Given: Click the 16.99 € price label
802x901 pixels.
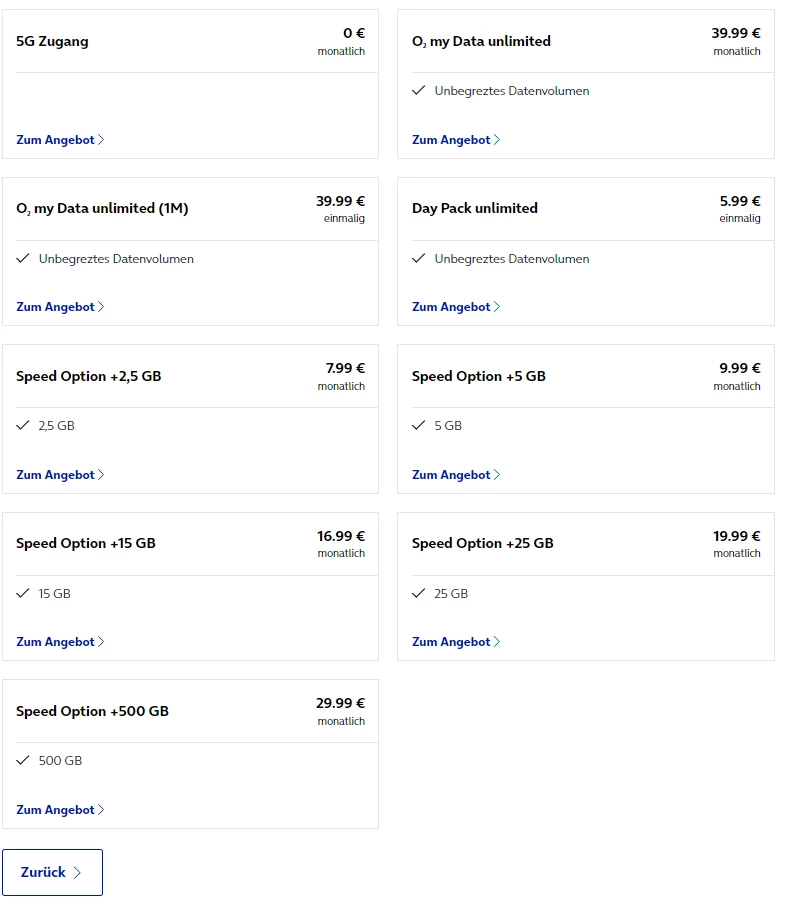Looking at the screenshot, I should click(x=340, y=536).
